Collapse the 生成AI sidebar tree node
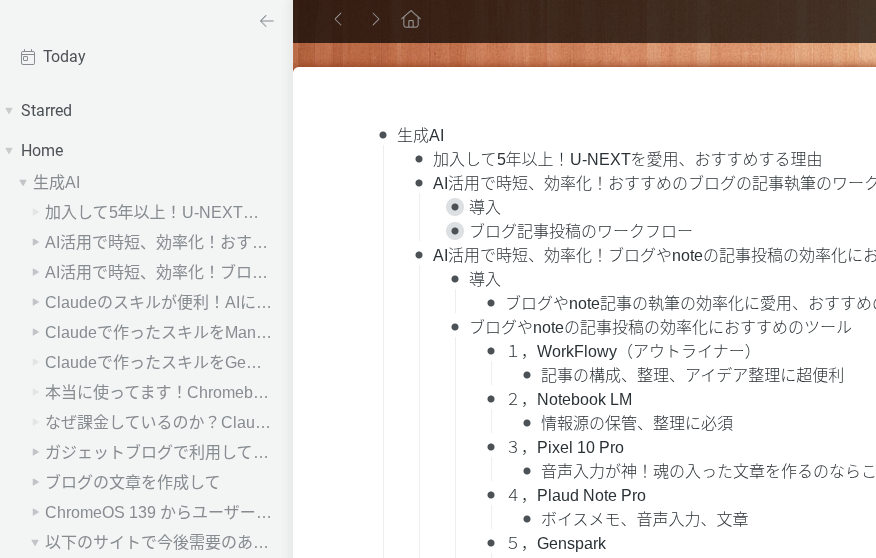The height and width of the screenshot is (558, 876). coord(22,183)
